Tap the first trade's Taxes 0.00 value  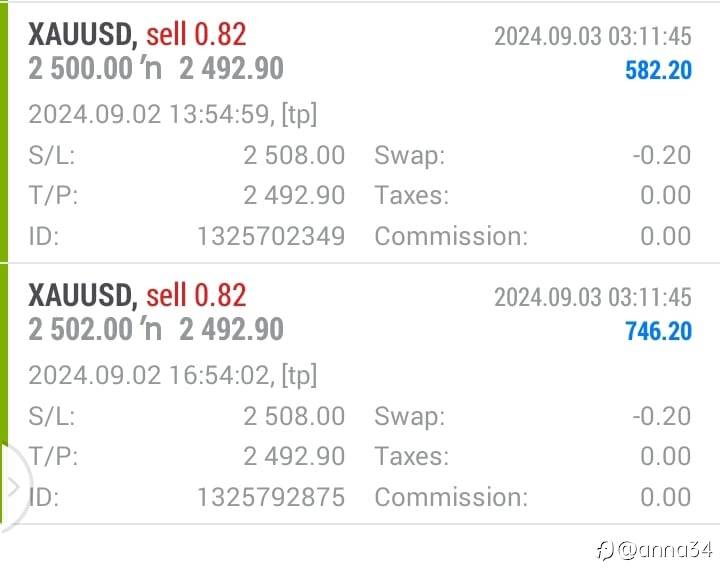click(666, 195)
